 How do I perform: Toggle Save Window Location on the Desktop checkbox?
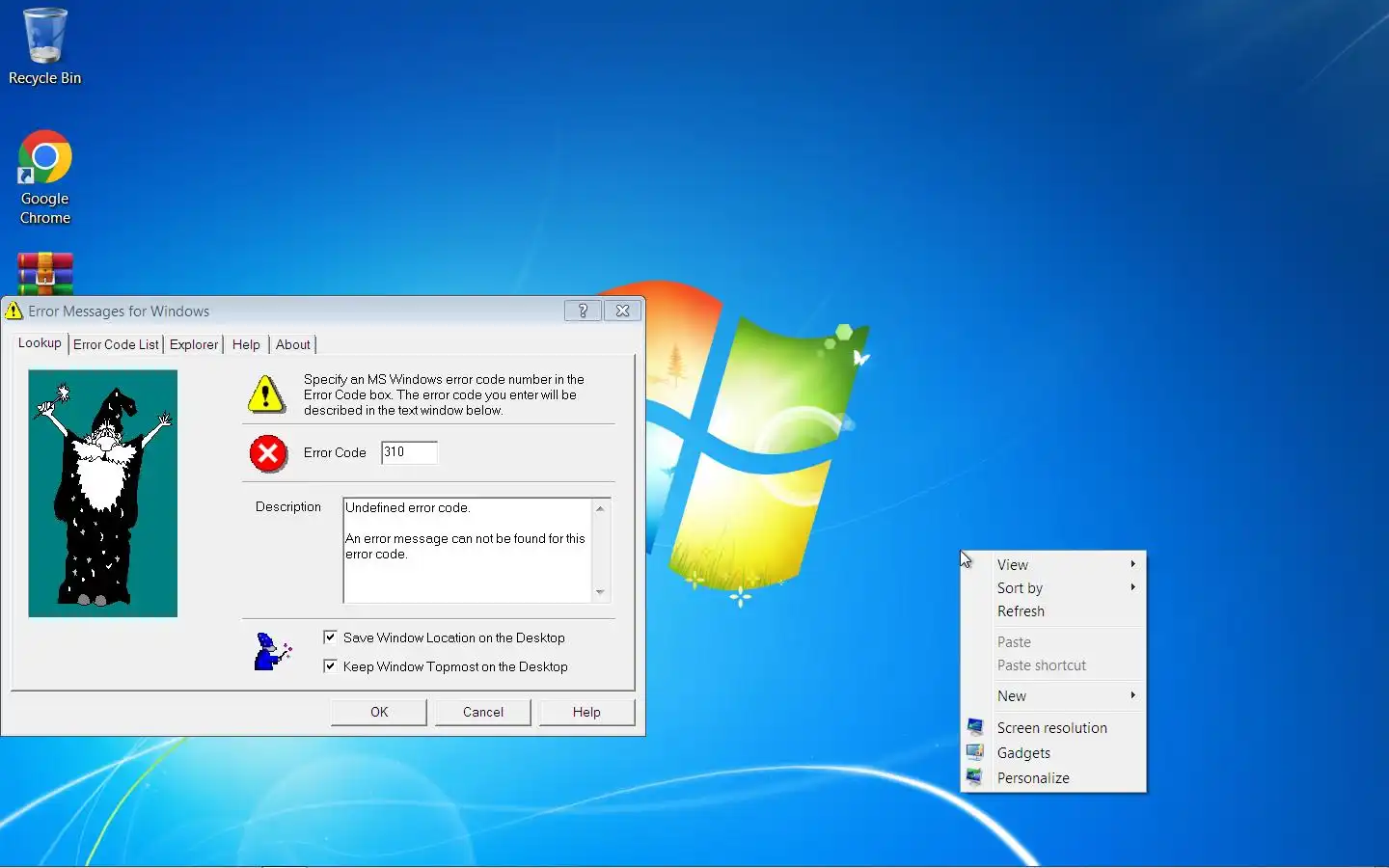click(330, 637)
